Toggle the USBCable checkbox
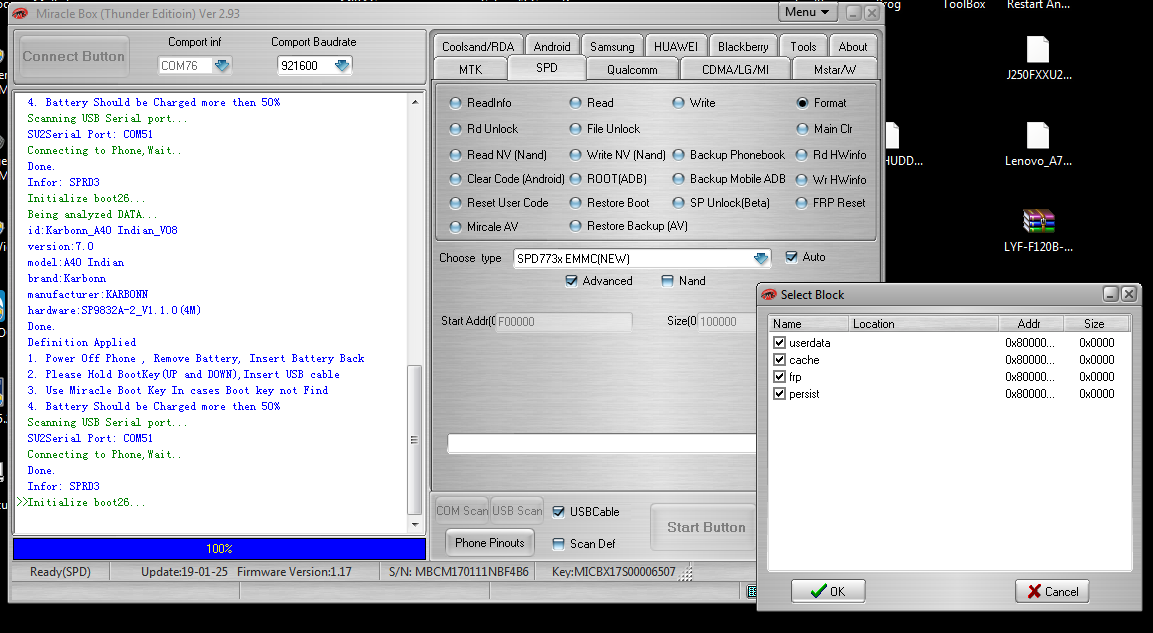The width and height of the screenshot is (1153, 633). (559, 512)
